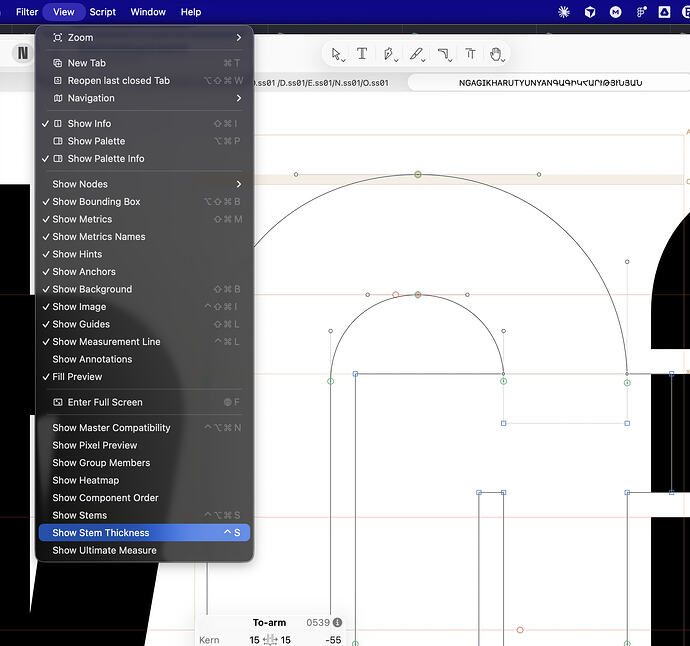This screenshot has width=690, height=646.
Task: Pick the Draw pen tool
Action: point(389,54)
